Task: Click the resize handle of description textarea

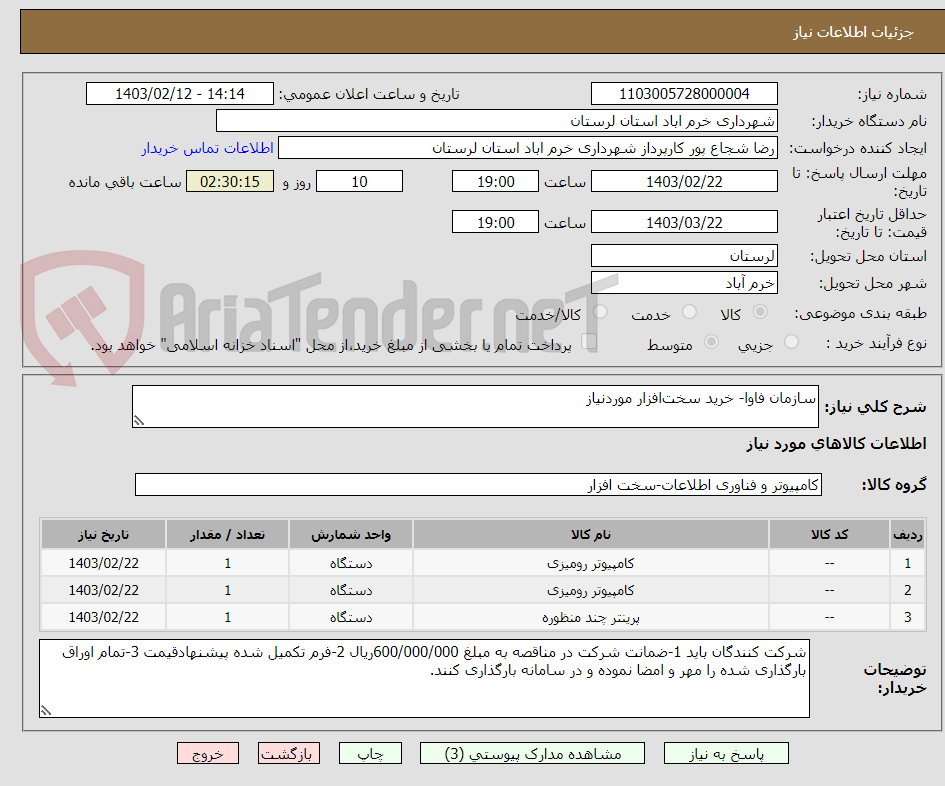Action: (x=139, y=421)
